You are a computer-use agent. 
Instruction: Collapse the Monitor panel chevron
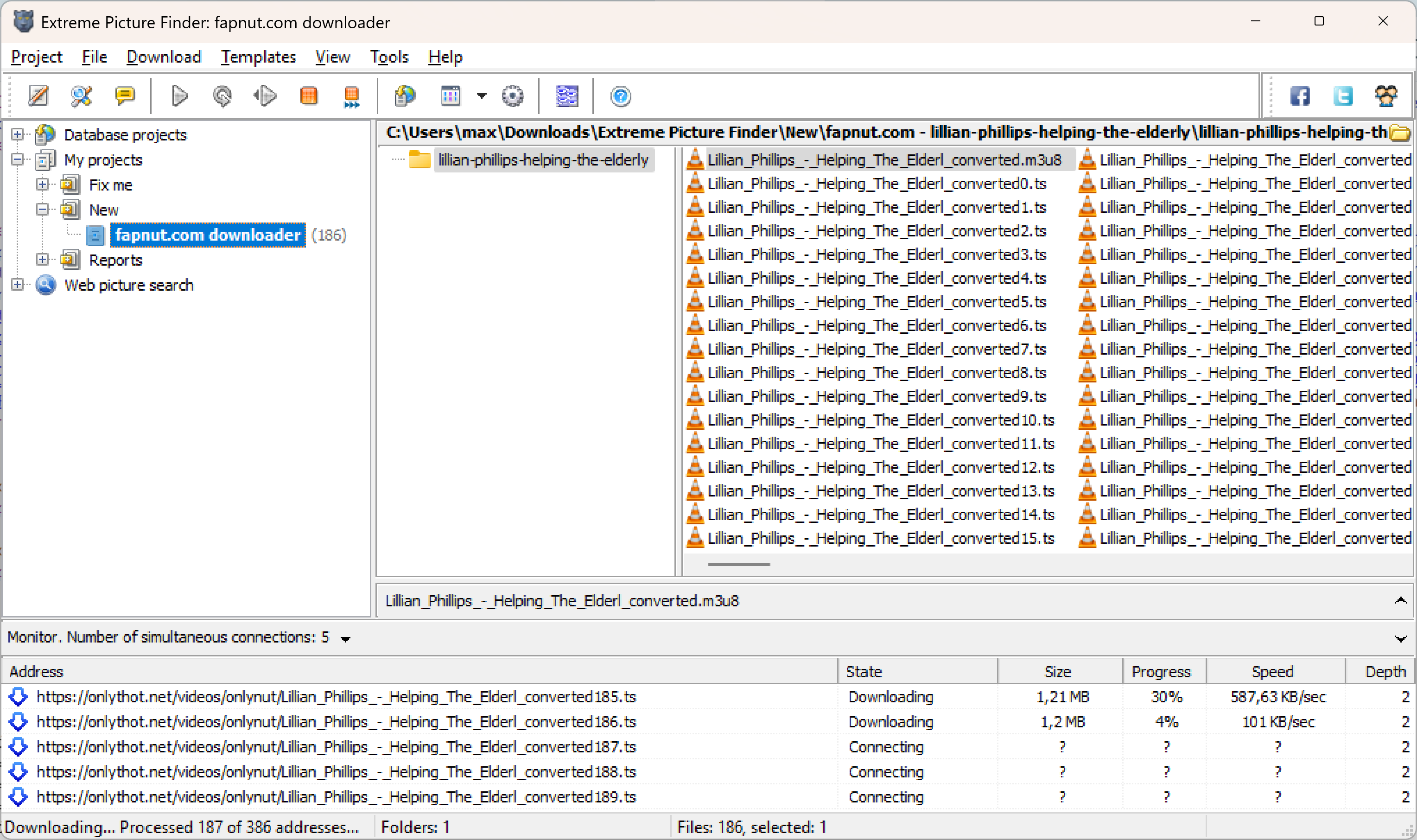(1401, 639)
